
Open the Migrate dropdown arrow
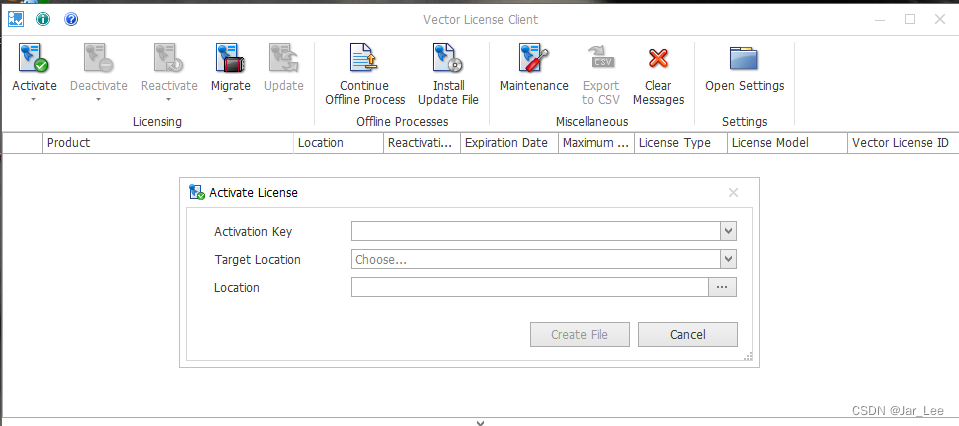(231, 100)
